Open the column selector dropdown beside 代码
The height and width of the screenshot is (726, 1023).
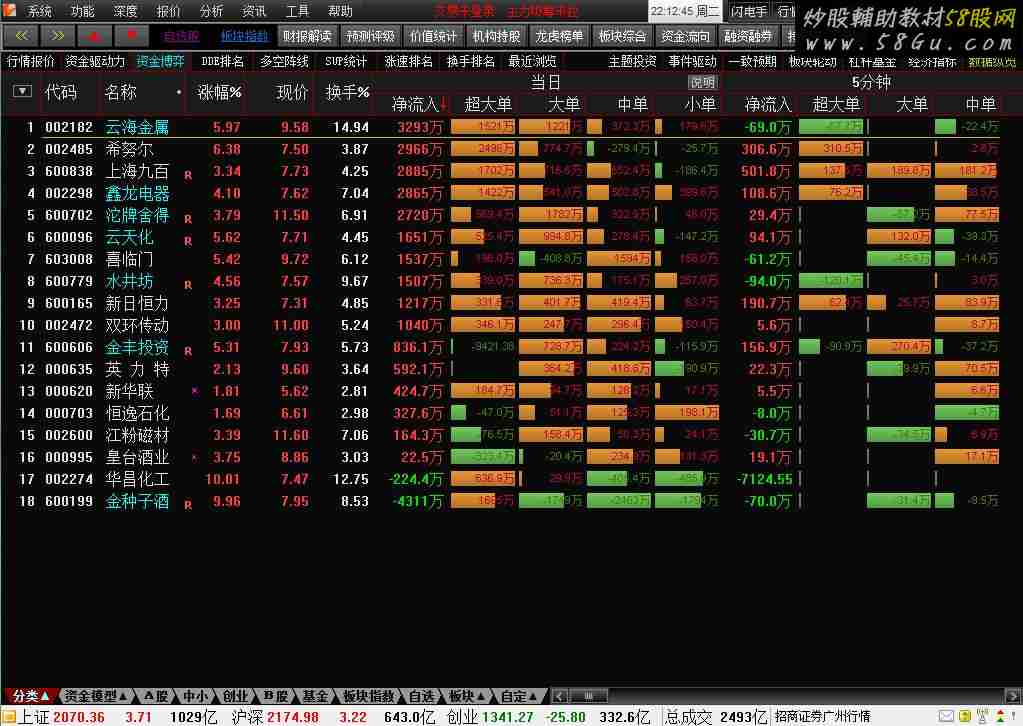click(23, 91)
